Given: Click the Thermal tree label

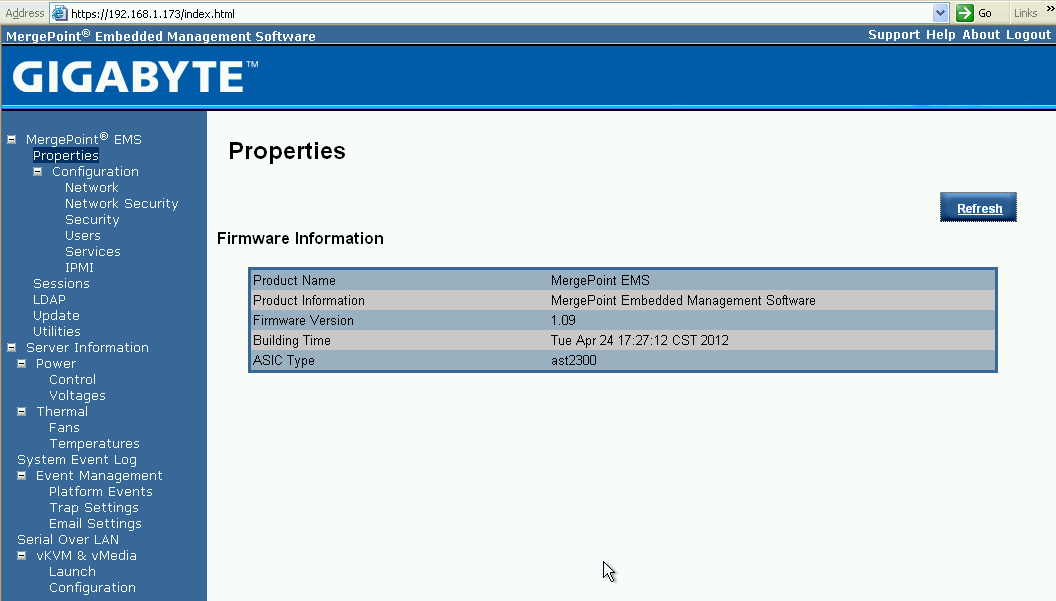Looking at the screenshot, I should point(62,412).
